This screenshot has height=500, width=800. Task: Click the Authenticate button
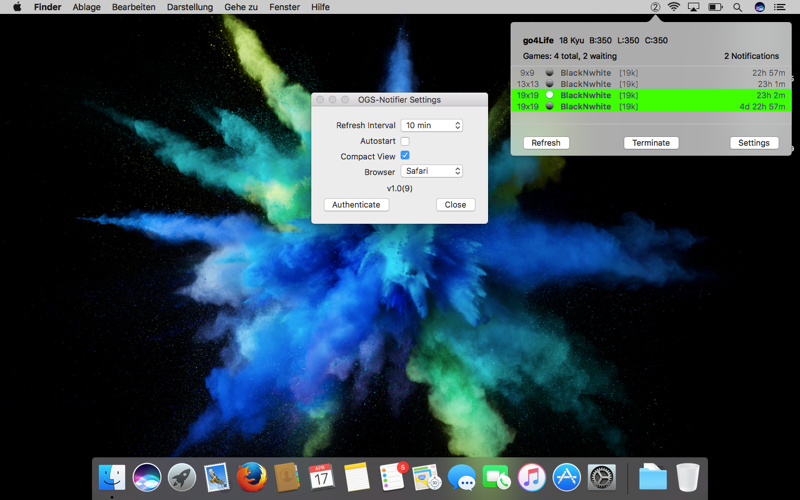[x=356, y=205]
